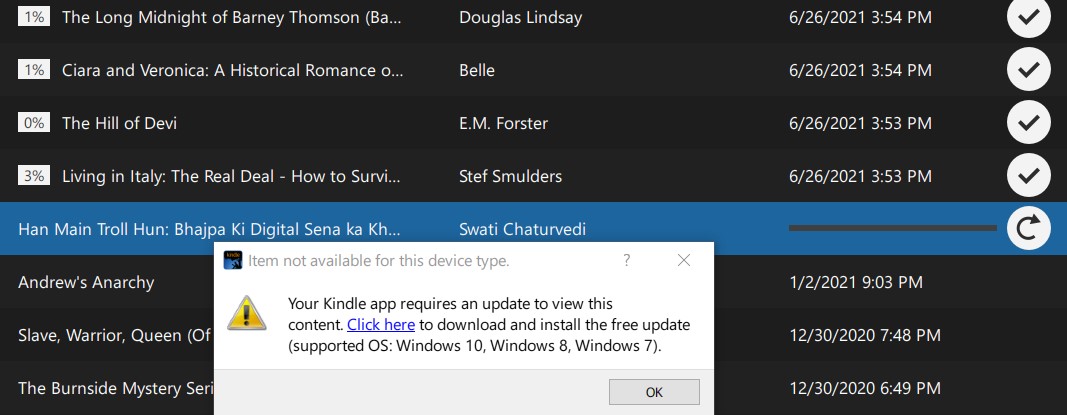Image resolution: width=1067 pixels, height=415 pixels.
Task: Follow the "Click here" update link
Action: tap(381, 325)
